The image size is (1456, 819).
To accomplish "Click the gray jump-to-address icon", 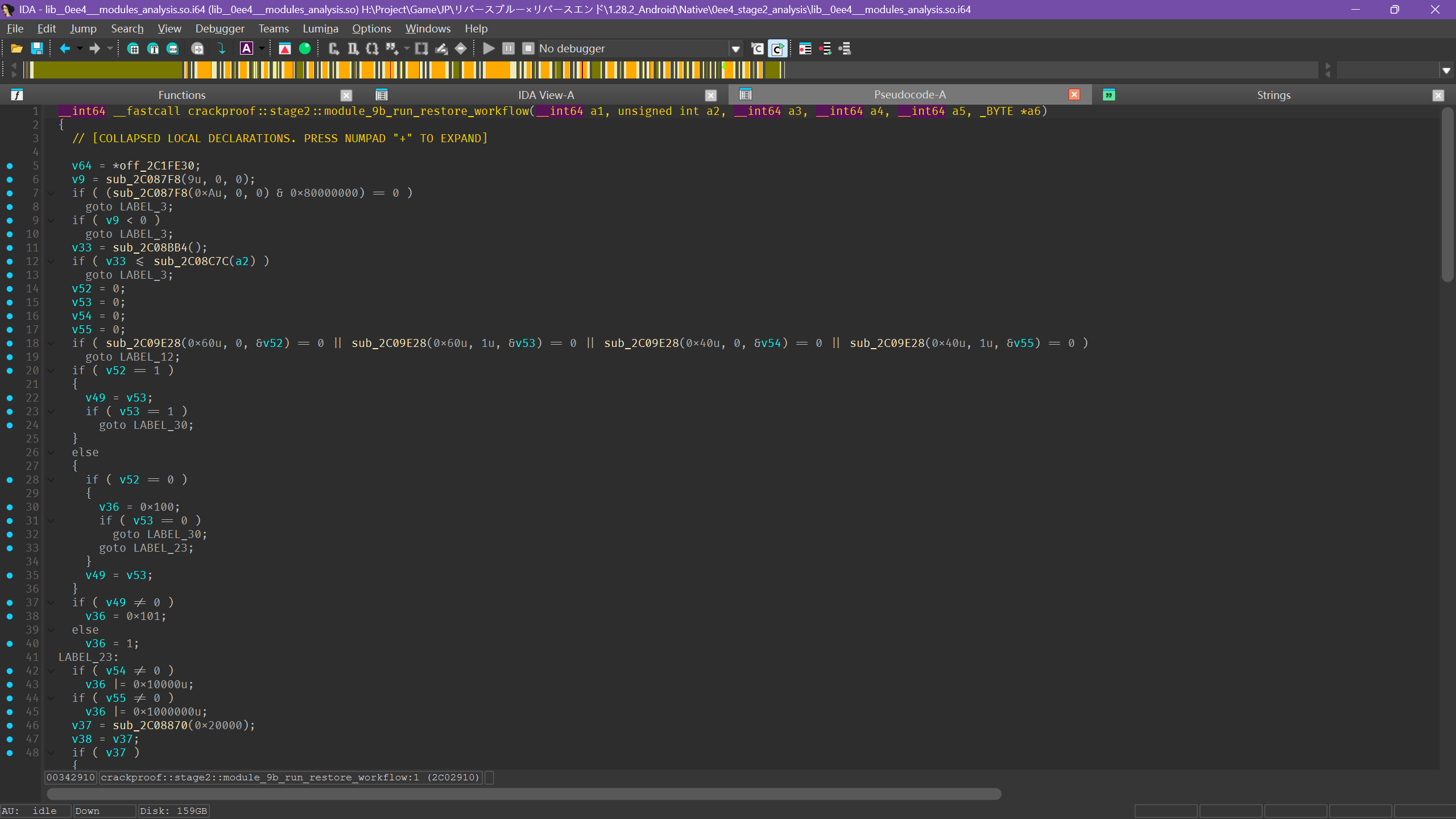I will [197, 49].
